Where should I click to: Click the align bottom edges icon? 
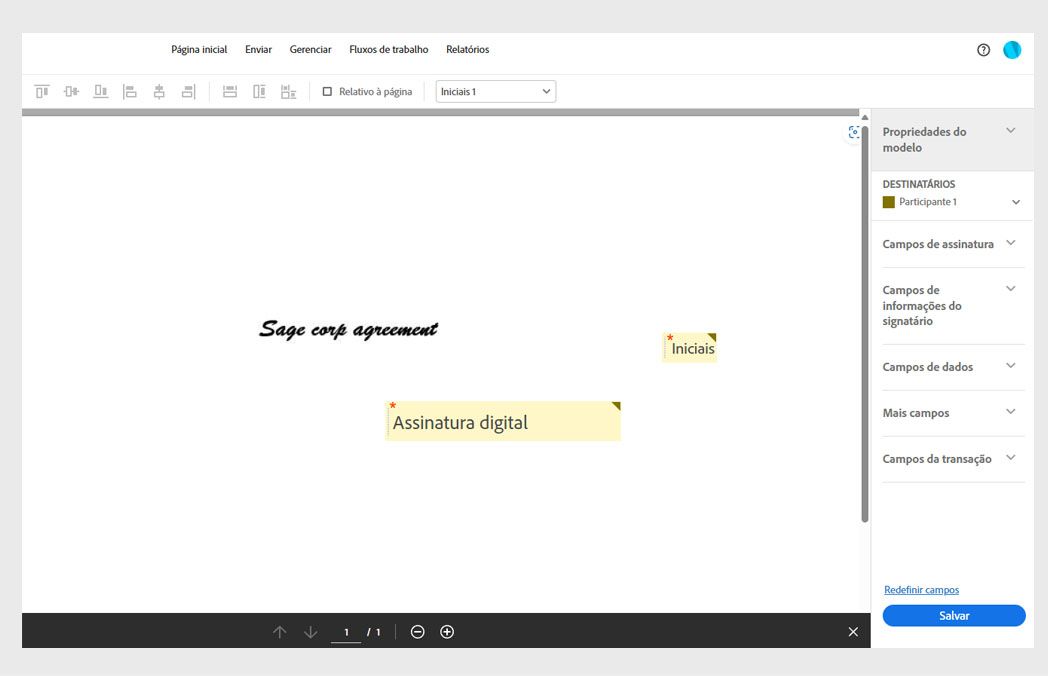point(101,92)
